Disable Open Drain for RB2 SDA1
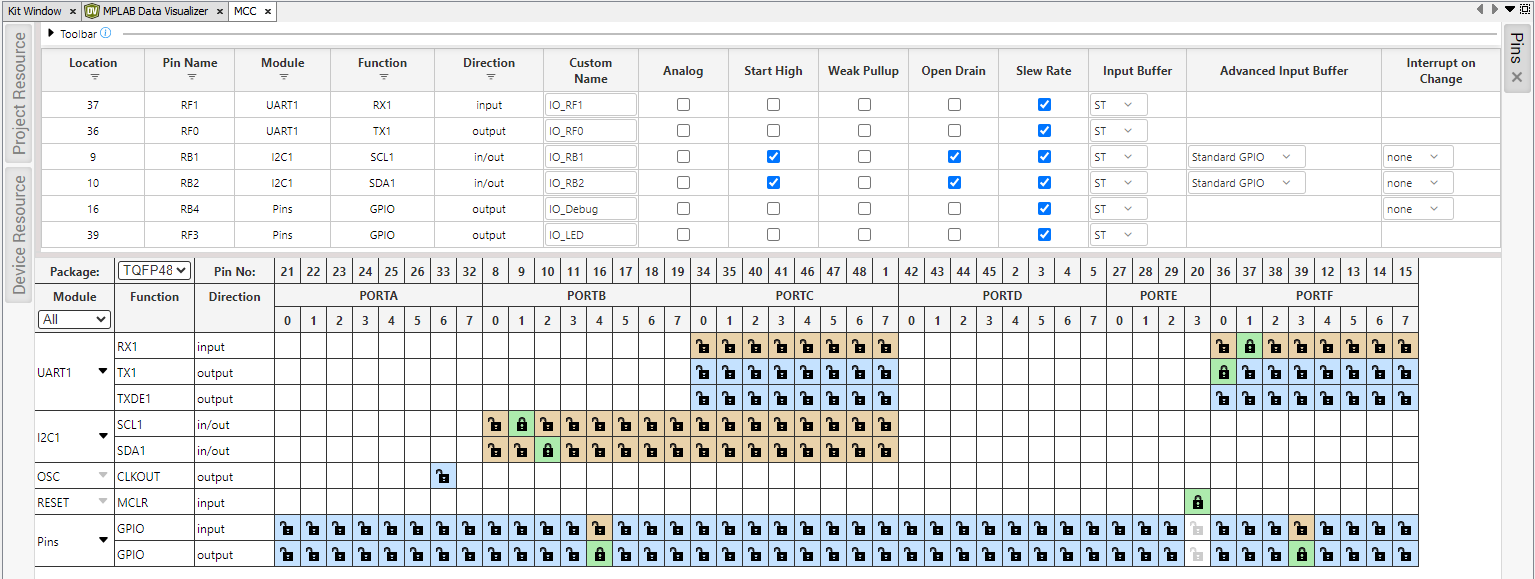The height and width of the screenshot is (579, 1535). point(954,182)
